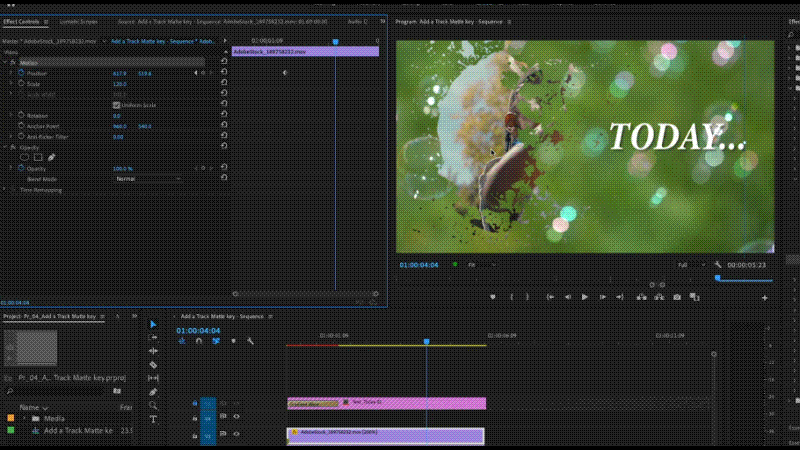Open Program Monitor Fit zoom dropdown

coord(482,265)
